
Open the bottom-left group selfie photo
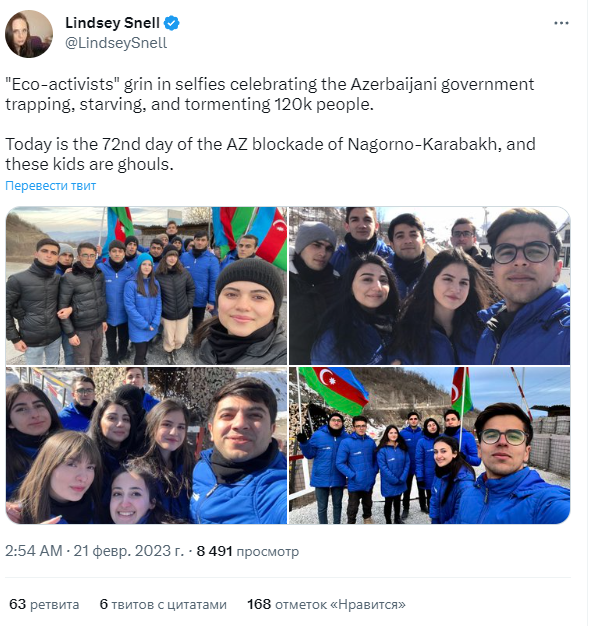(146, 445)
